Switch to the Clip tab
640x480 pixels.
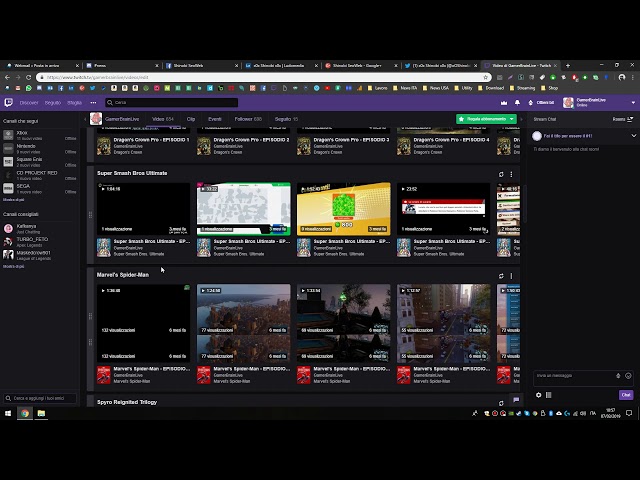[x=191, y=119]
